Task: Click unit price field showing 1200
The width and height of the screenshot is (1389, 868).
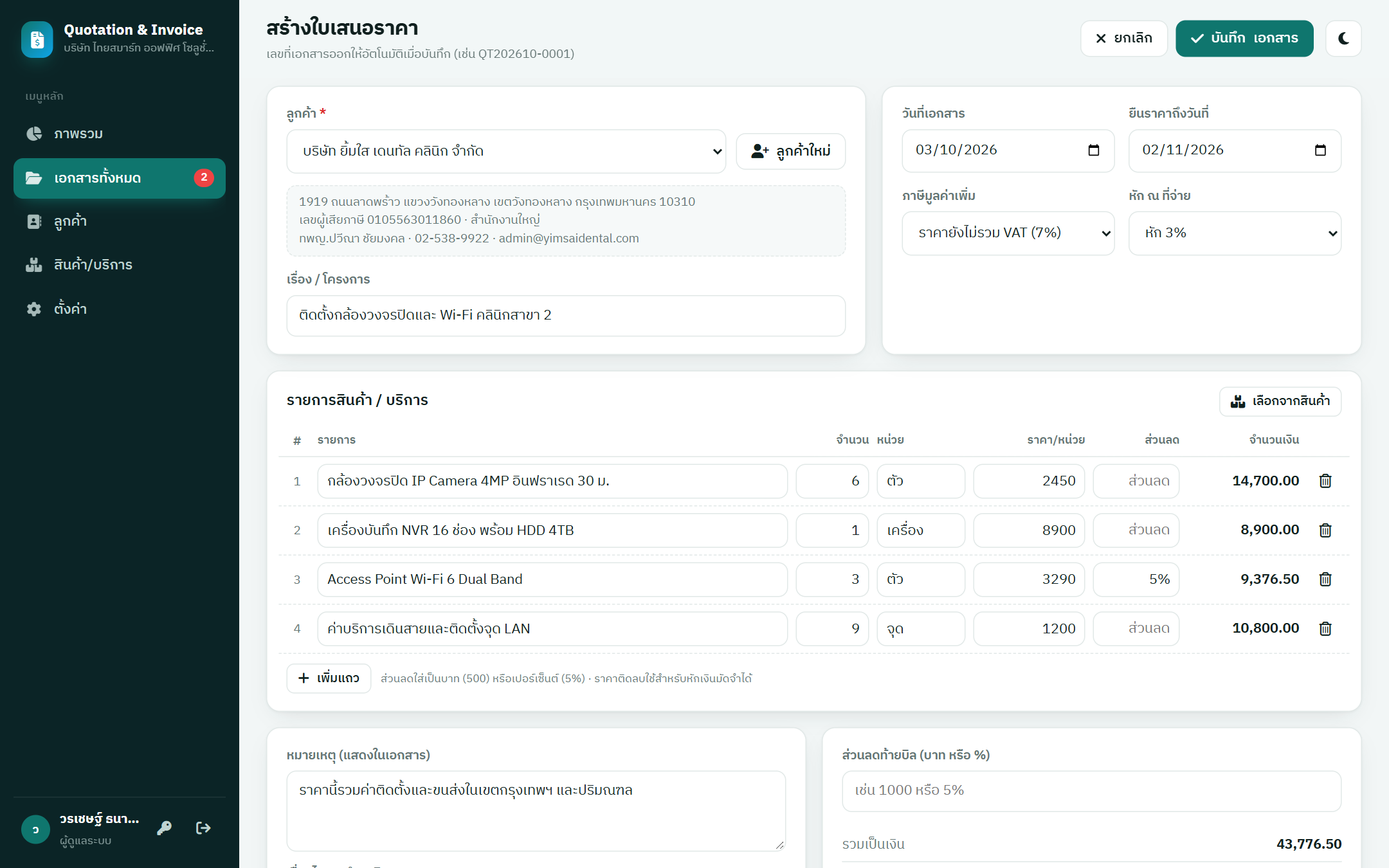Action: [x=1029, y=629]
